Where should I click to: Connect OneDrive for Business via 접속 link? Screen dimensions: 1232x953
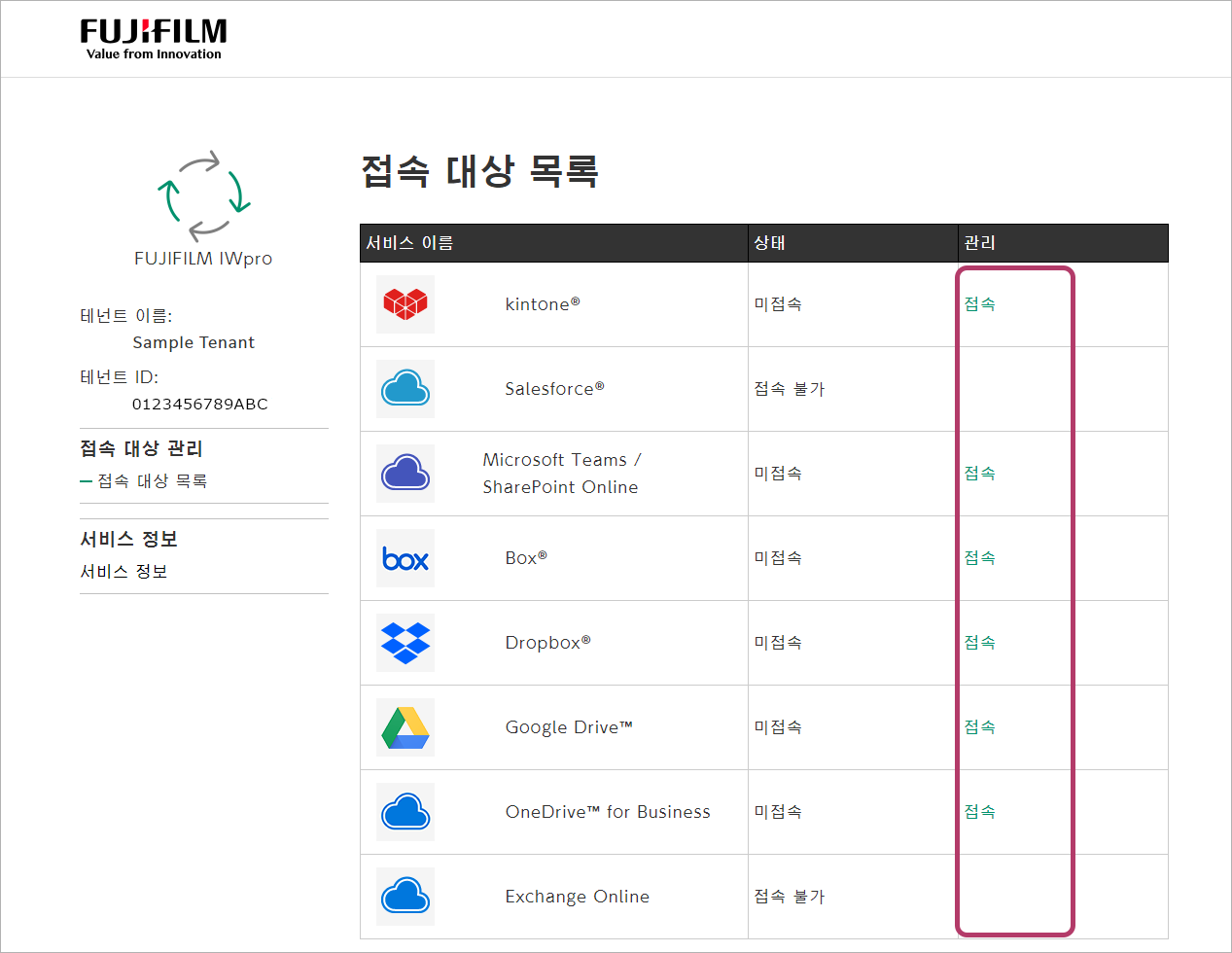tap(979, 812)
